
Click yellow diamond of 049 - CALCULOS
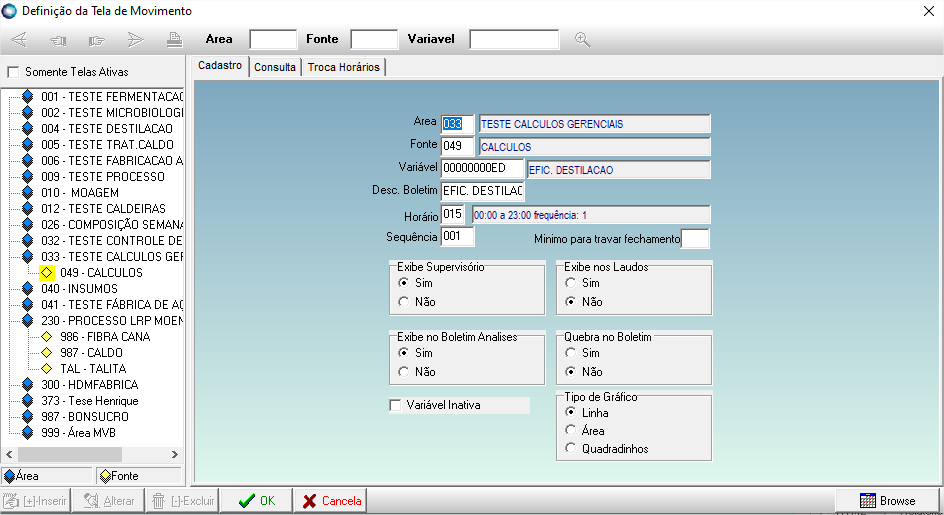[x=47, y=273]
